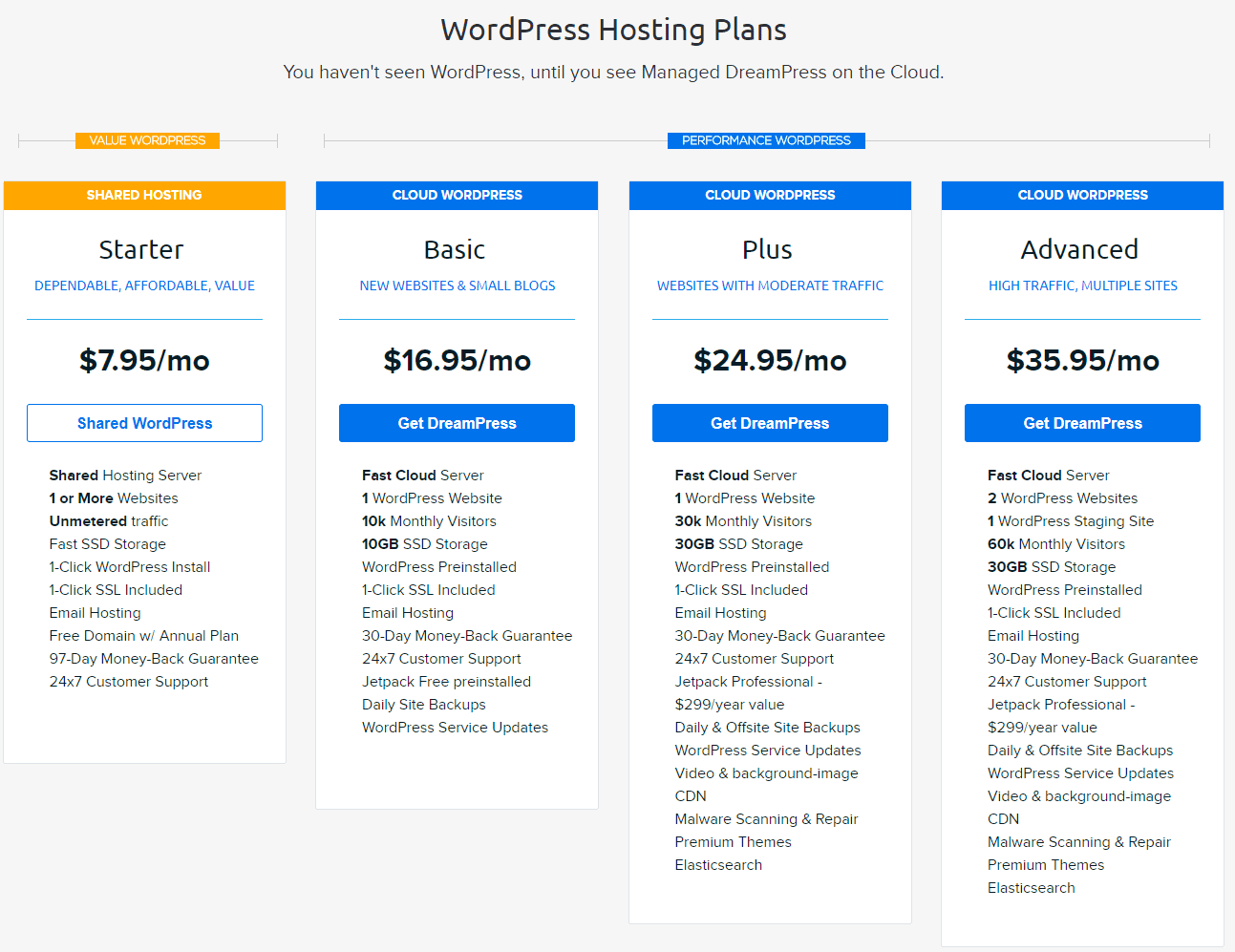Click 'Fast Cloud Server' in Plus plan
The width and height of the screenshot is (1235, 952).
coord(735,475)
